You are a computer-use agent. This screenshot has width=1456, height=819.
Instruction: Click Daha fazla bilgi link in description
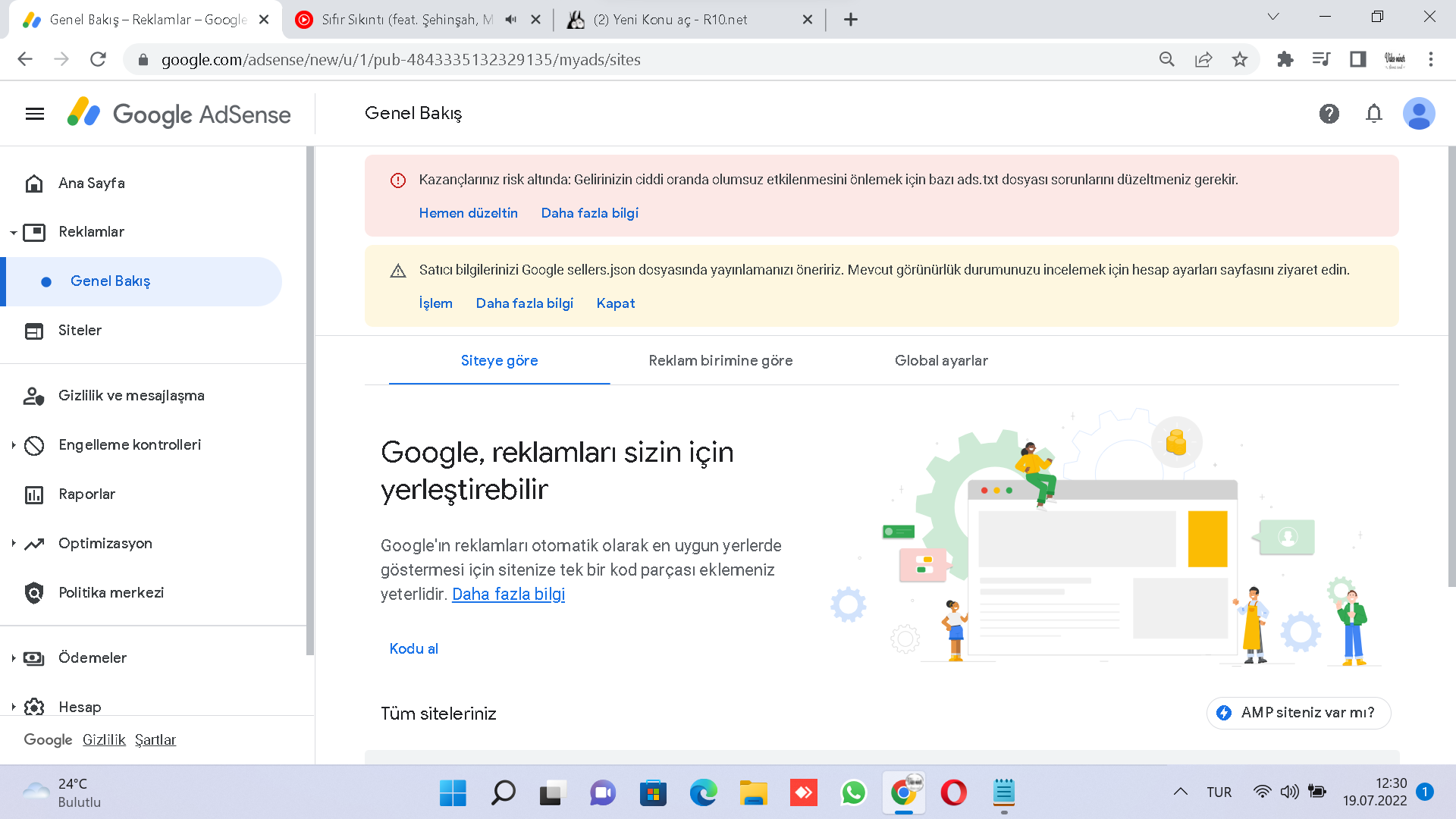click(x=508, y=595)
